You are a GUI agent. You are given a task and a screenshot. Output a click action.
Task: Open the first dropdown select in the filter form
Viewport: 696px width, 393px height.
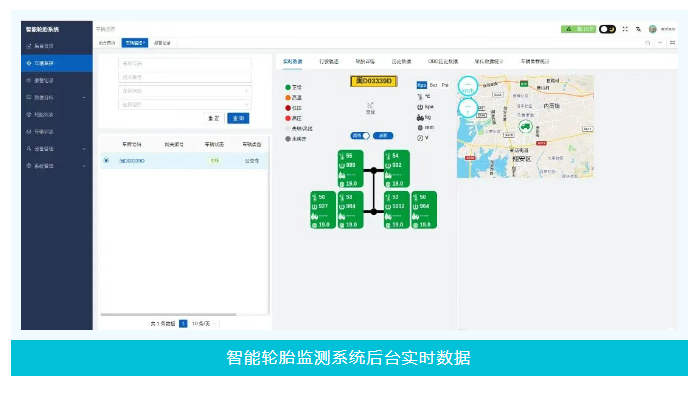pyautogui.click(x=185, y=91)
